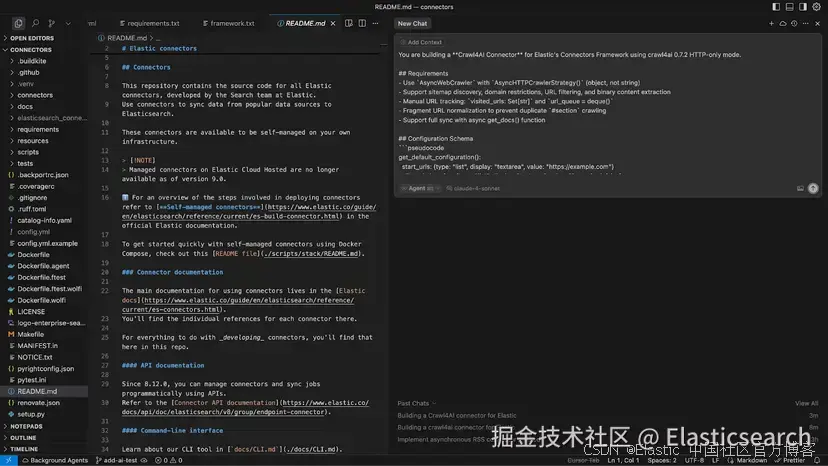The width and height of the screenshot is (828, 466).
Task: Click inside the chat prompt text area
Action: 607,111
